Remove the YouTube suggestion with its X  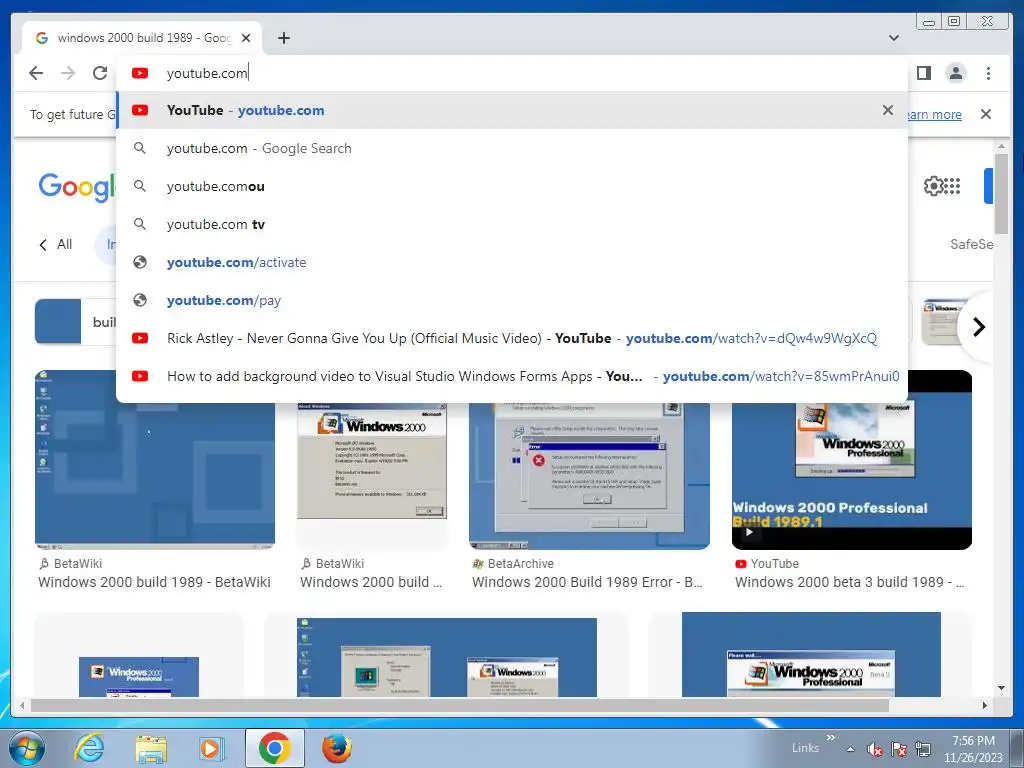(888, 110)
